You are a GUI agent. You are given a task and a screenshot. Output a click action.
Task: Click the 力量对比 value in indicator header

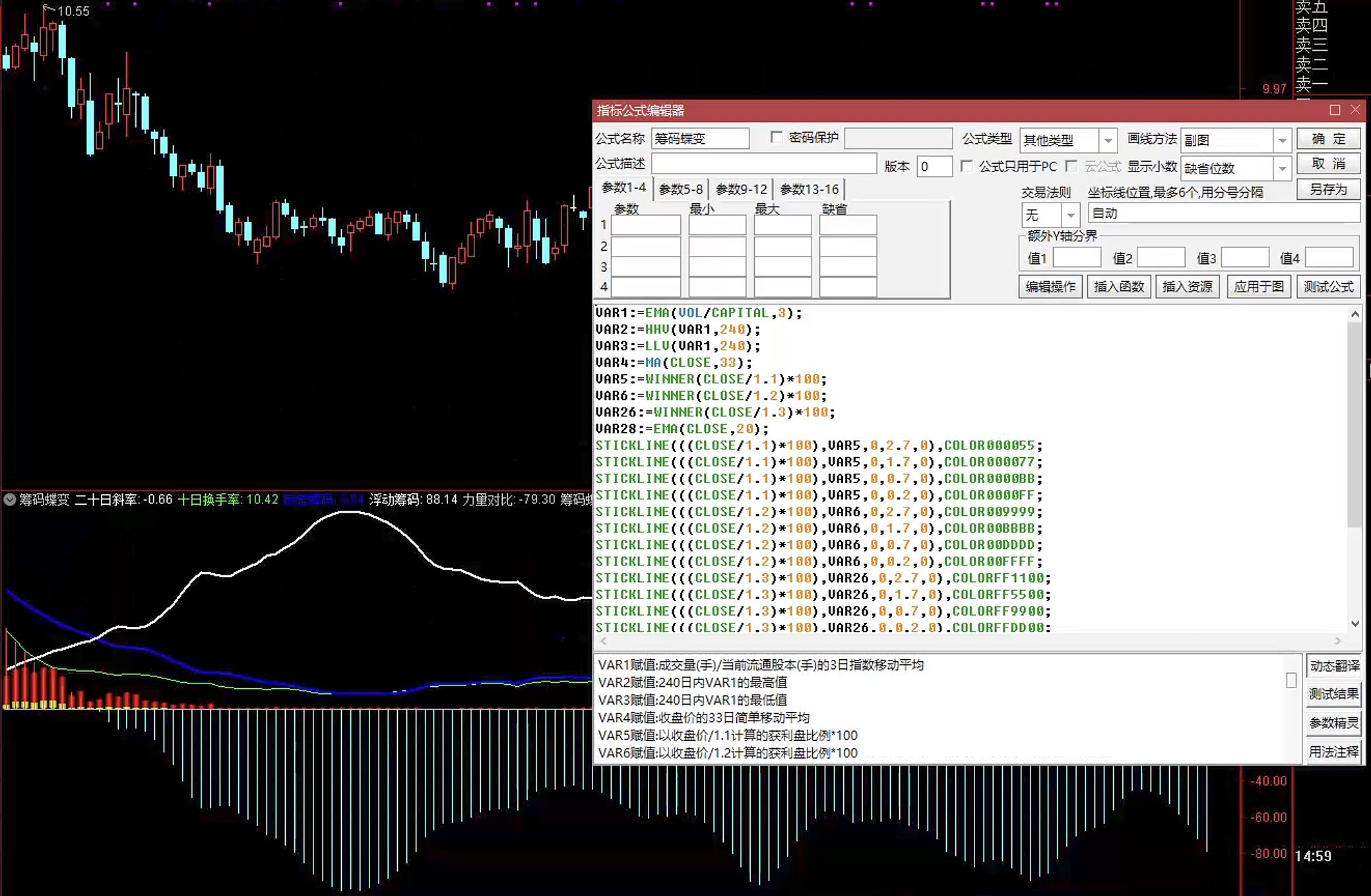[537, 499]
